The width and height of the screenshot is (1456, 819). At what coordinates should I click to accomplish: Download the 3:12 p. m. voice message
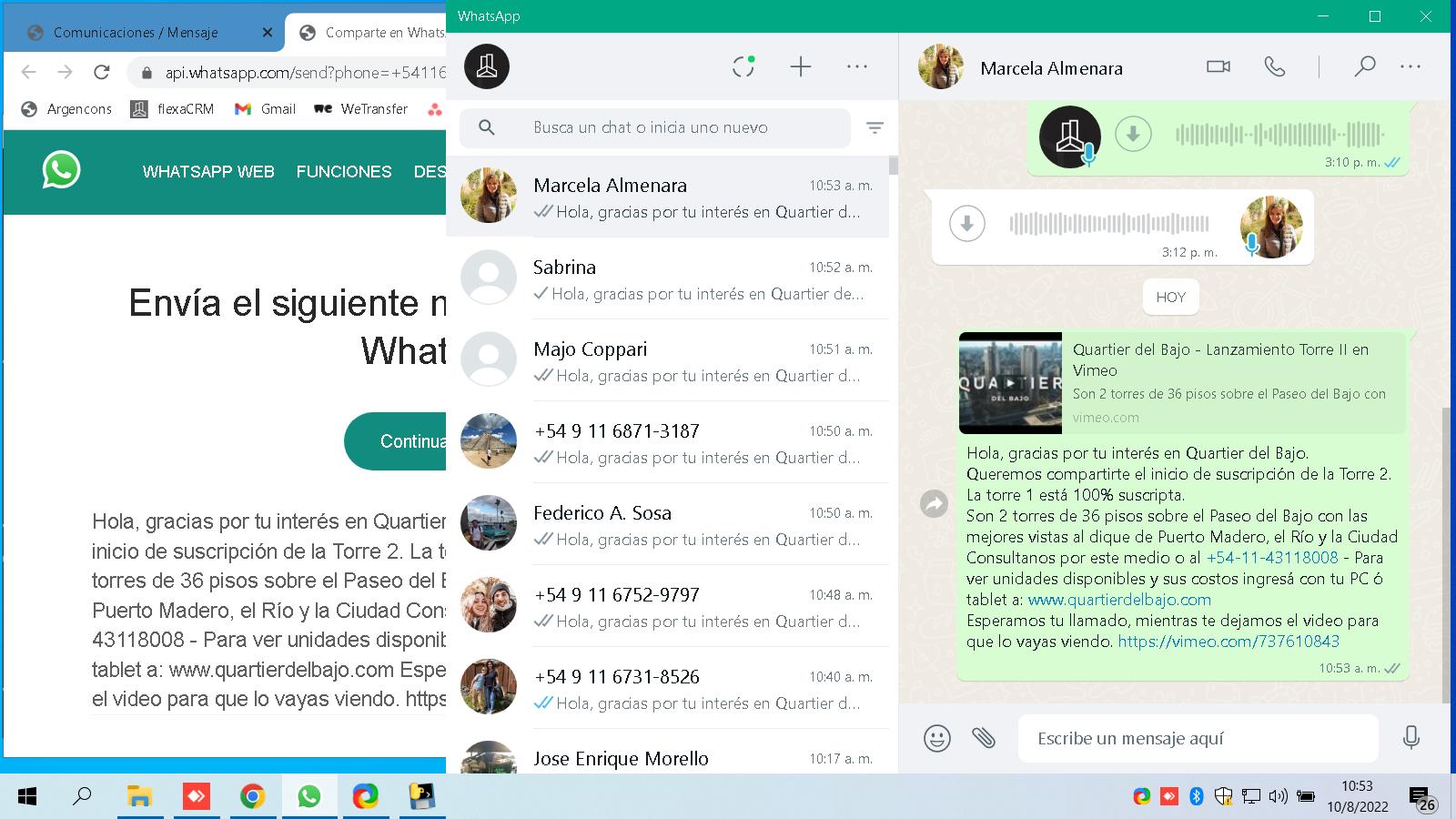[967, 223]
